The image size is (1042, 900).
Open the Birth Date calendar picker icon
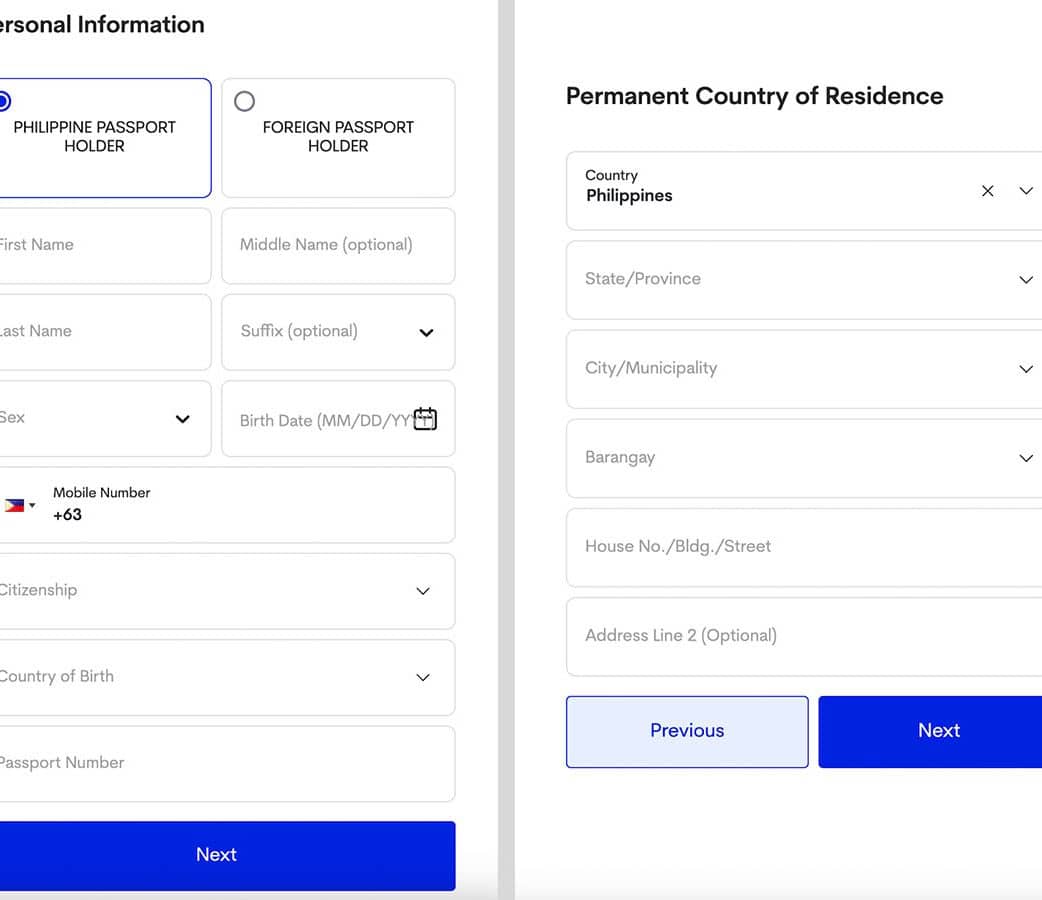click(x=425, y=419)
